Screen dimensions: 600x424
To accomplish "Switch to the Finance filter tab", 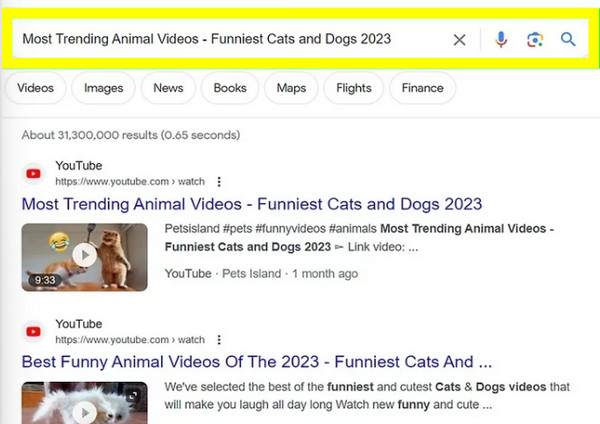I will click(422, 88).
